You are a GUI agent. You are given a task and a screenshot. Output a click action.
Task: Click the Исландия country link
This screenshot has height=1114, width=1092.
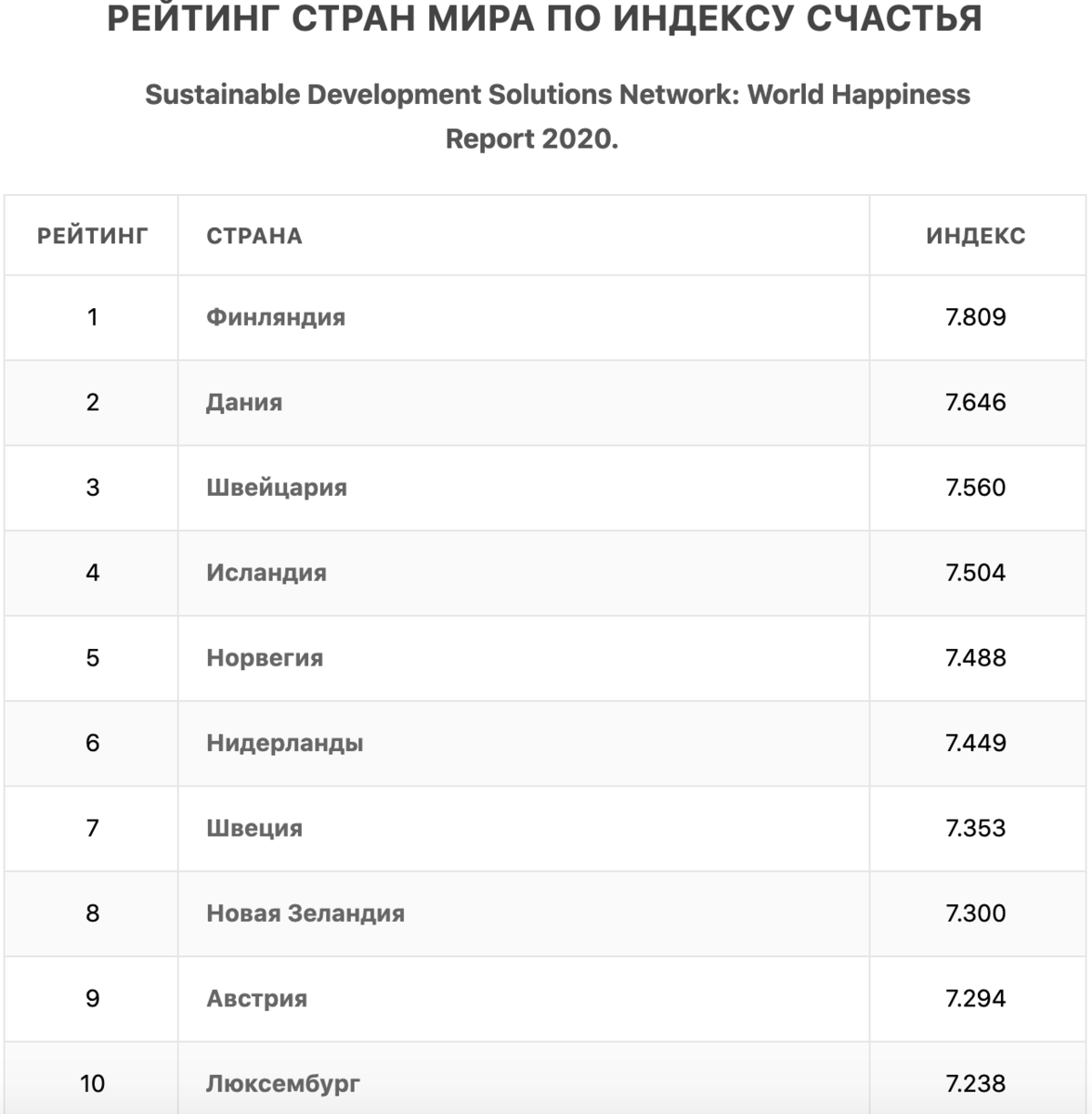click(x=266, y=573)
